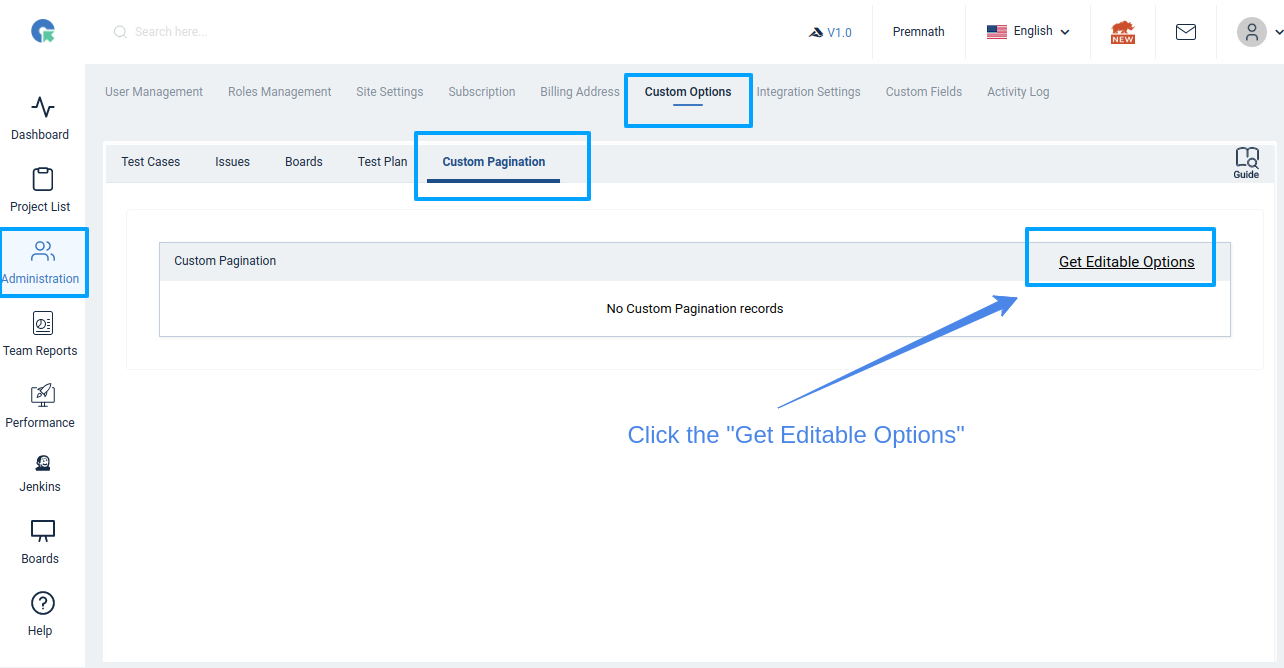Viewport: 1284px width, 668px height.
Task: Click the user avatar icon
Action: (x=1252, y=32)
